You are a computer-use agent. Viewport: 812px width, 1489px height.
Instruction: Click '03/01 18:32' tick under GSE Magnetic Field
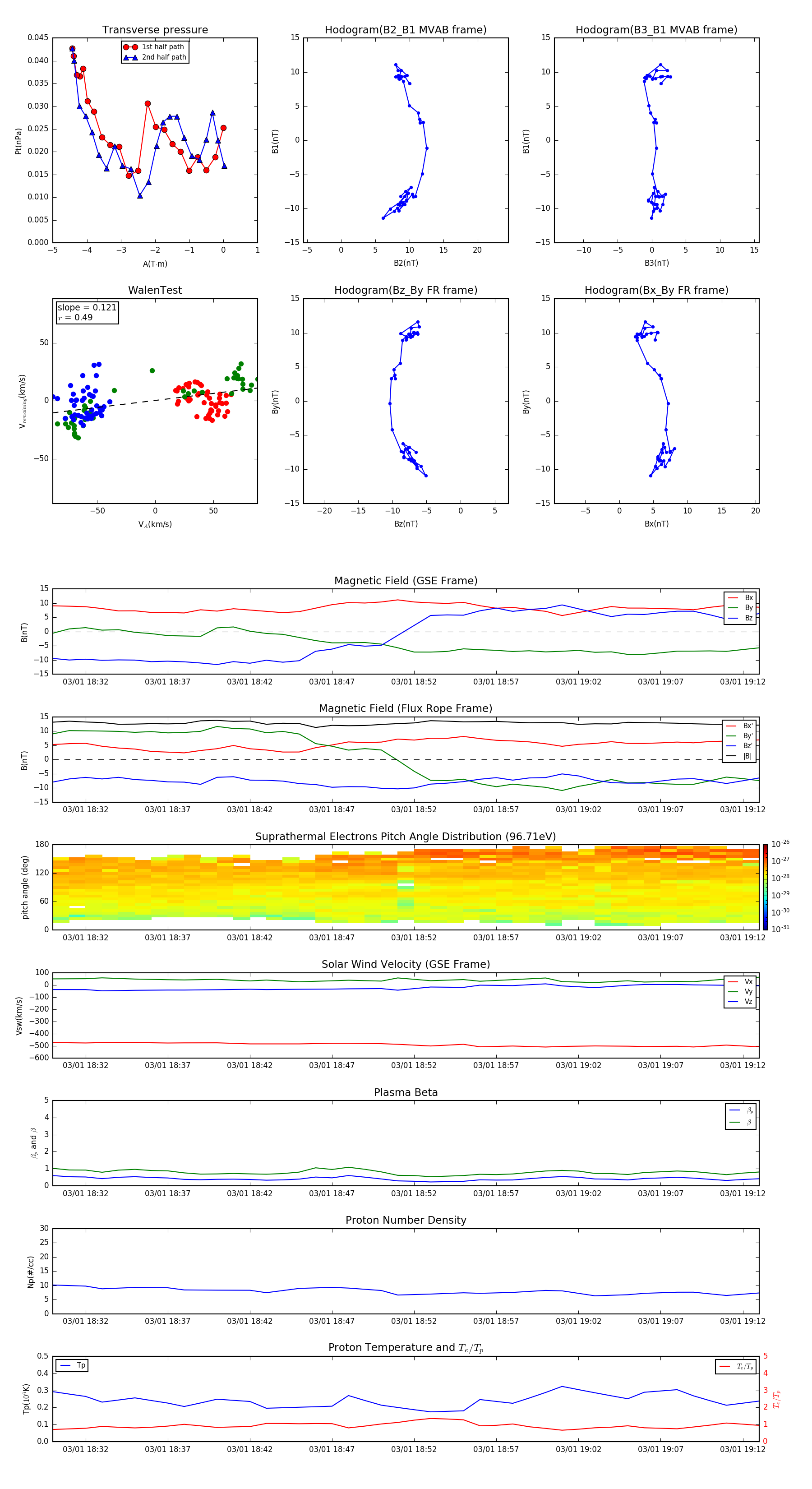coord(86,681)
